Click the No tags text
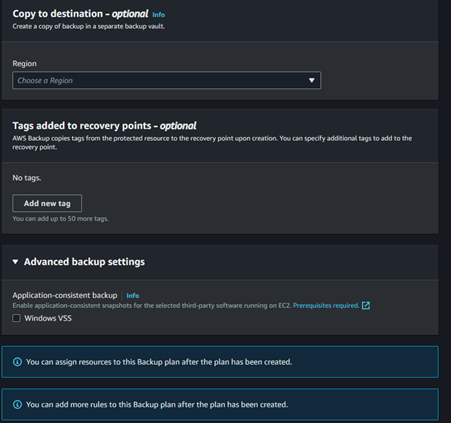Viewport: 451px width, 423px height. [27, 178]
